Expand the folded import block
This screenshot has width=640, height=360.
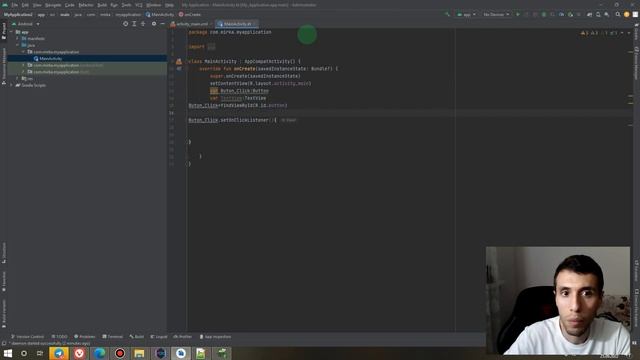point(211,47)
